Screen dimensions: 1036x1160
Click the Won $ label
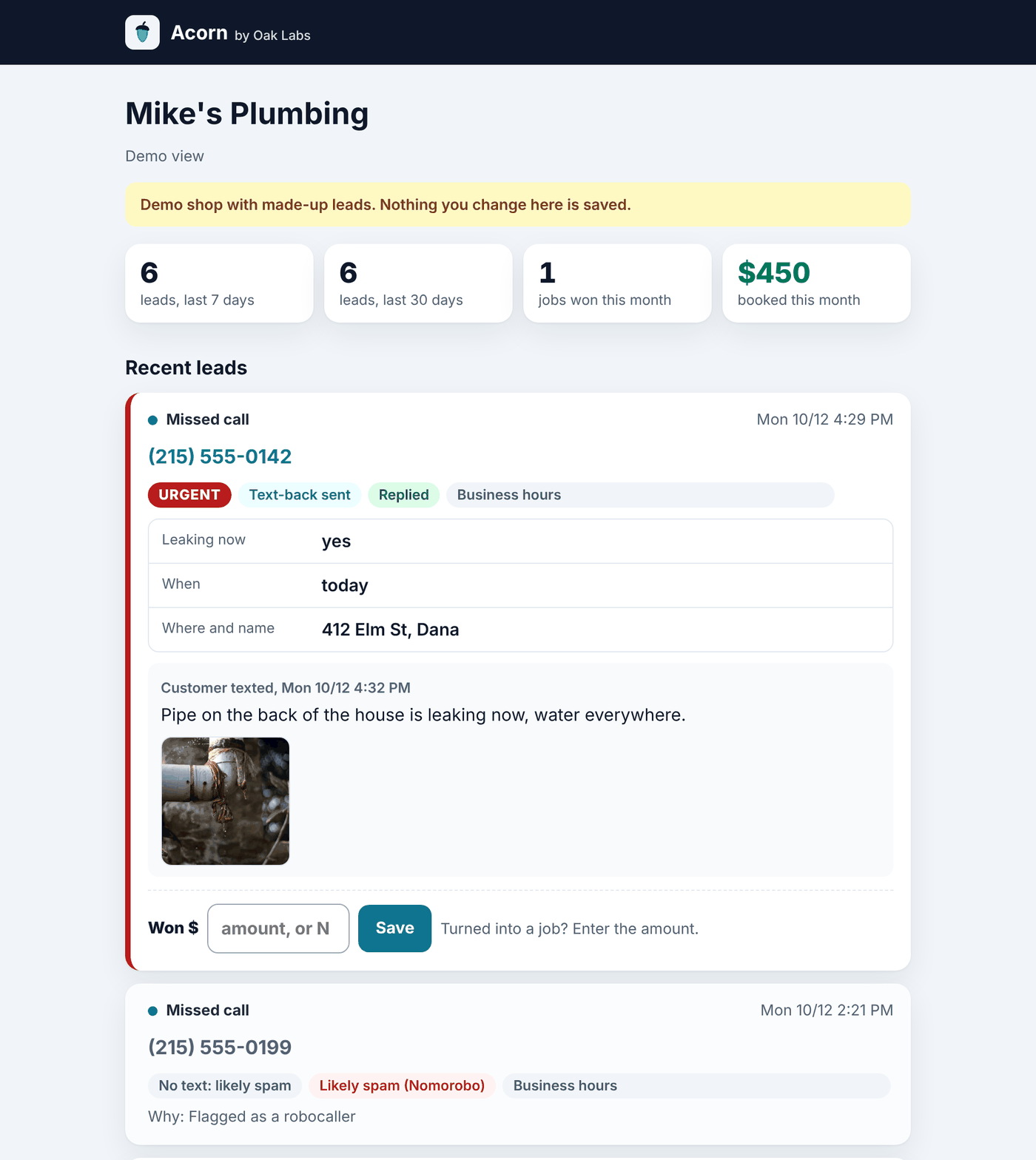[x=173, y=928]
